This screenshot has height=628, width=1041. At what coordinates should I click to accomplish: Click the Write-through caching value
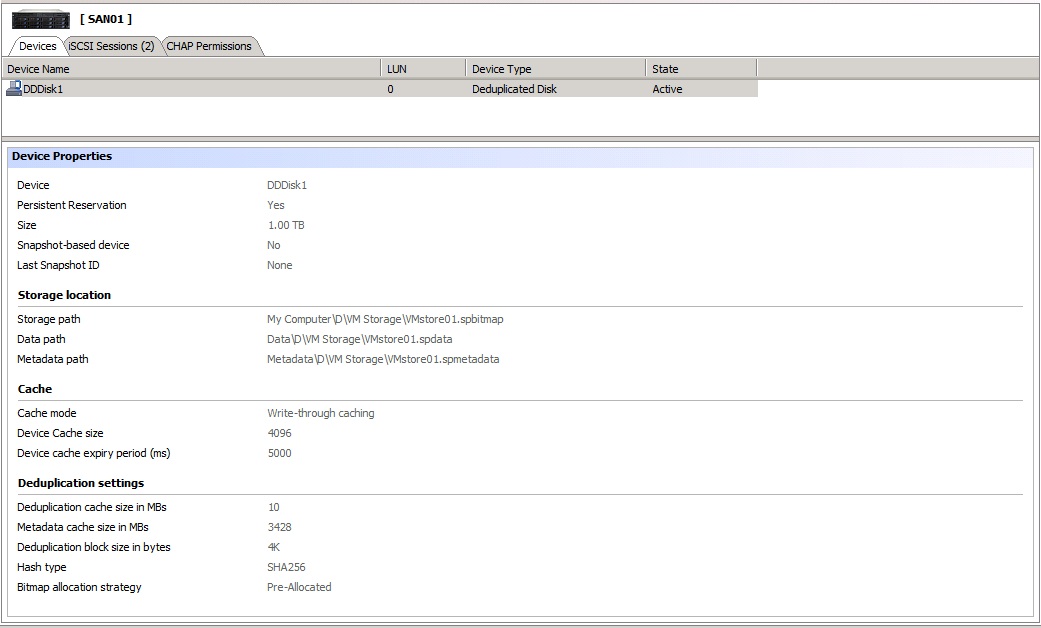[x=321, y=413]
